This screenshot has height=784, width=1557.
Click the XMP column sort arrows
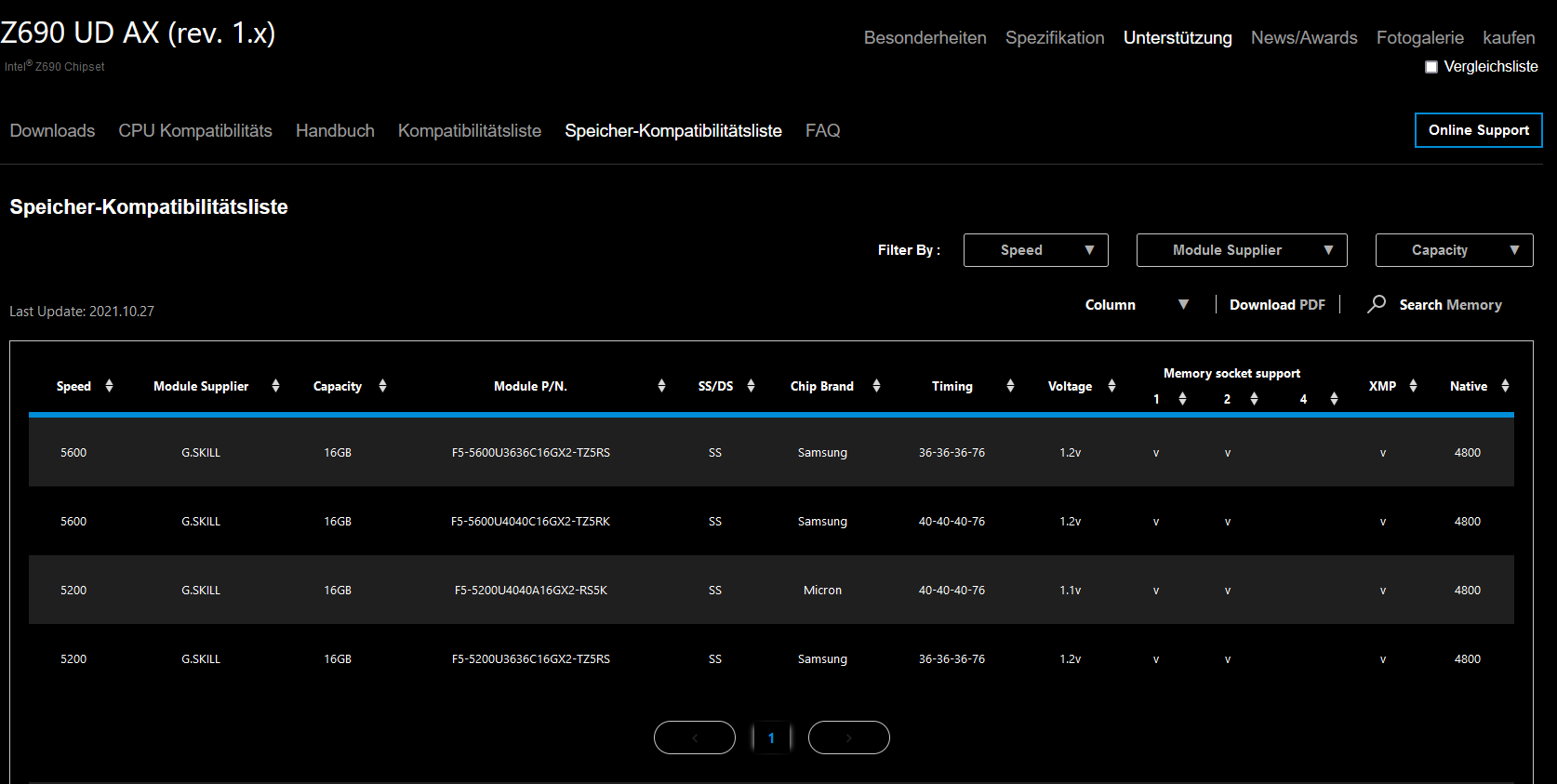point(1413,386)
